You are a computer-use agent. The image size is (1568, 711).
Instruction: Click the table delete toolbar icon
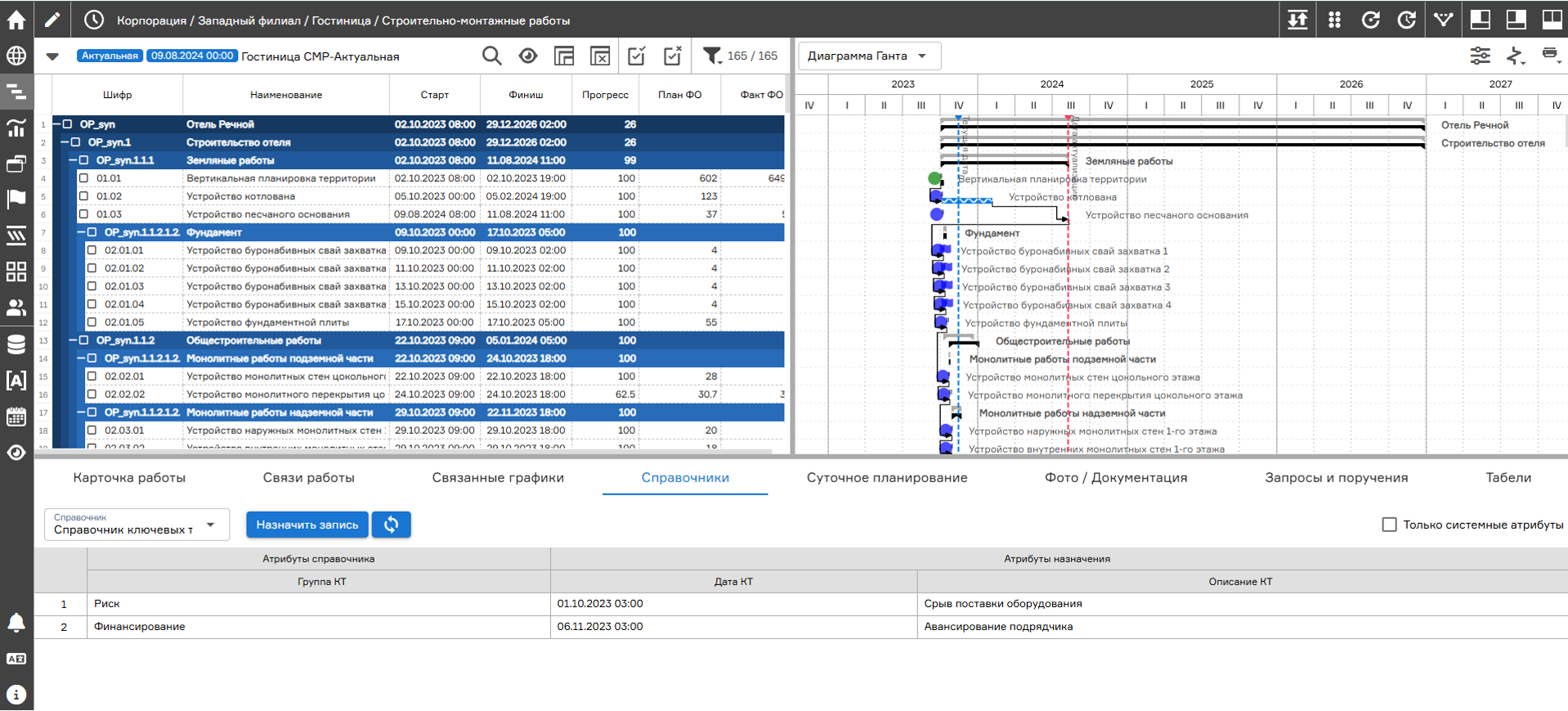pos(600,56)
